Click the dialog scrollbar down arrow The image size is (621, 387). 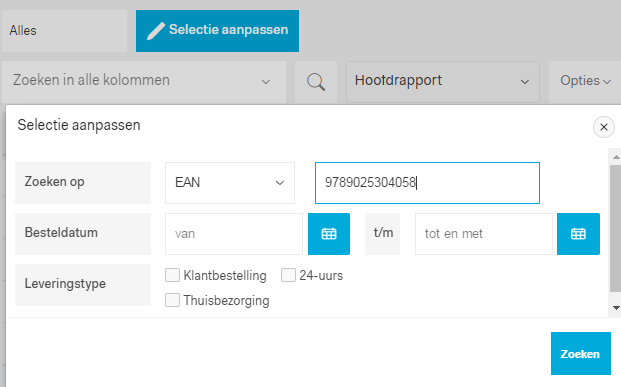coord(616,308)
